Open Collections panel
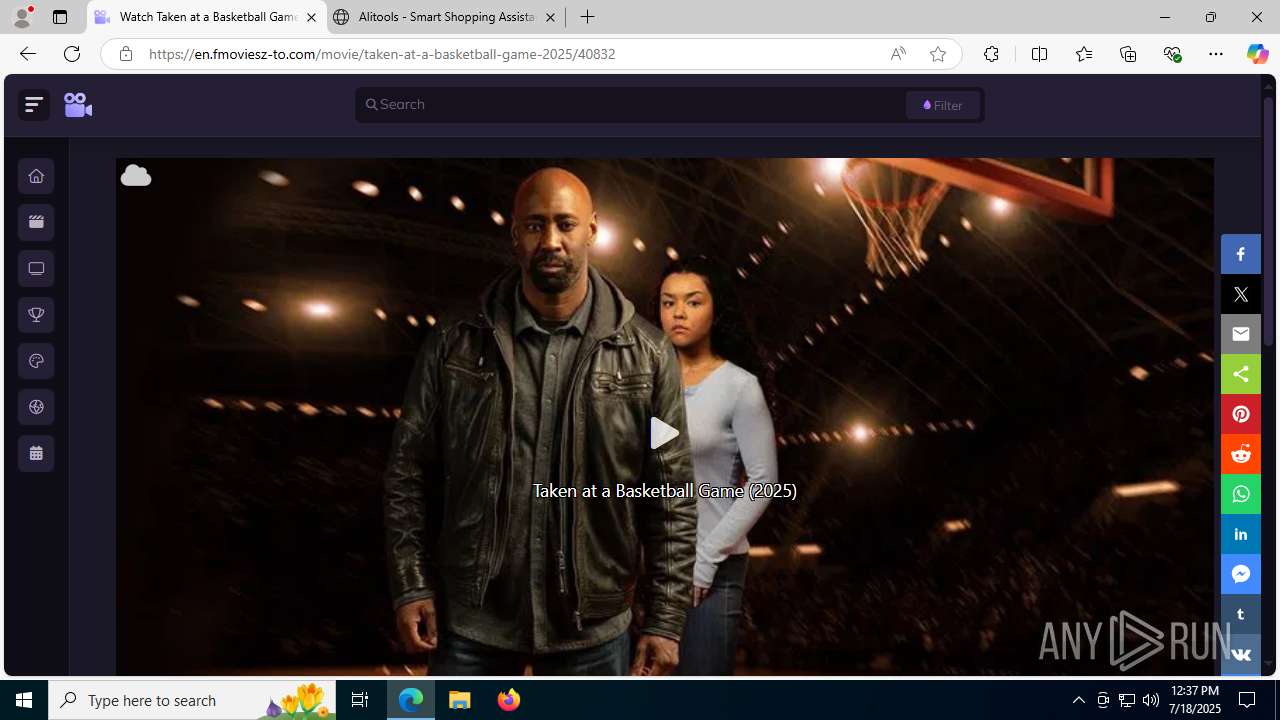Viewport: 1280px width, 720px height. pyautogui.click(x=1128, y=54)
